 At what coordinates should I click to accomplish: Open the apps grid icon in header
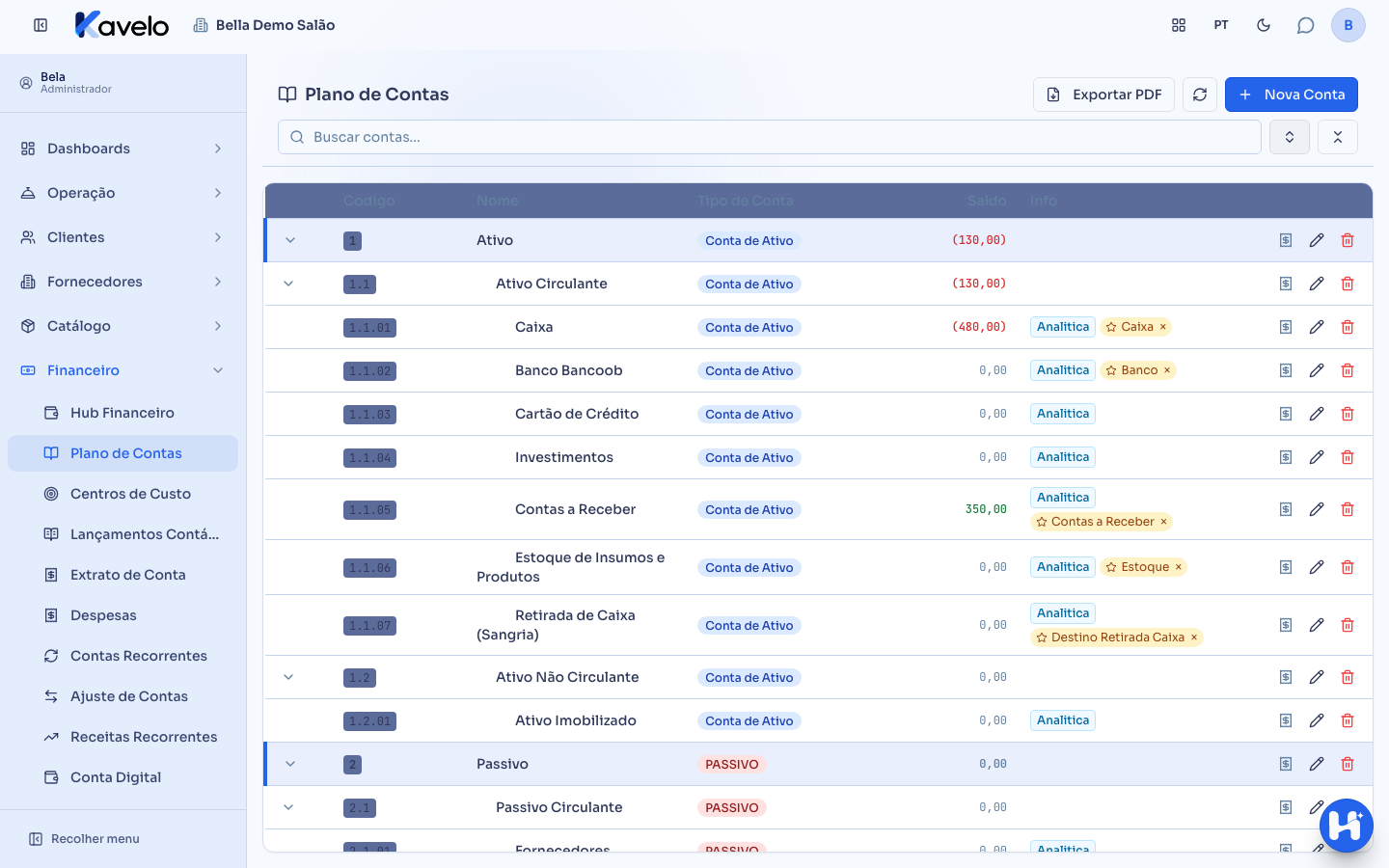click(x=1179, y=25)
